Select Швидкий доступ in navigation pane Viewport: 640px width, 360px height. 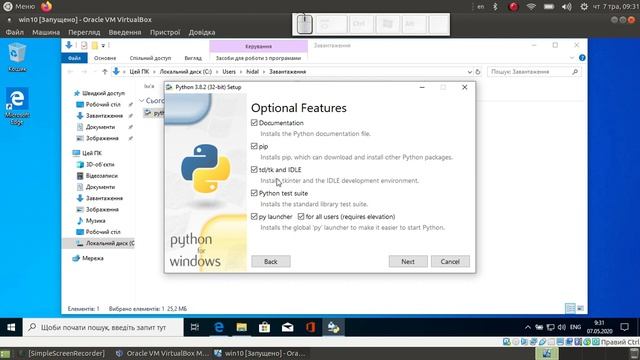pyautogui.click(x=104, y=93)
